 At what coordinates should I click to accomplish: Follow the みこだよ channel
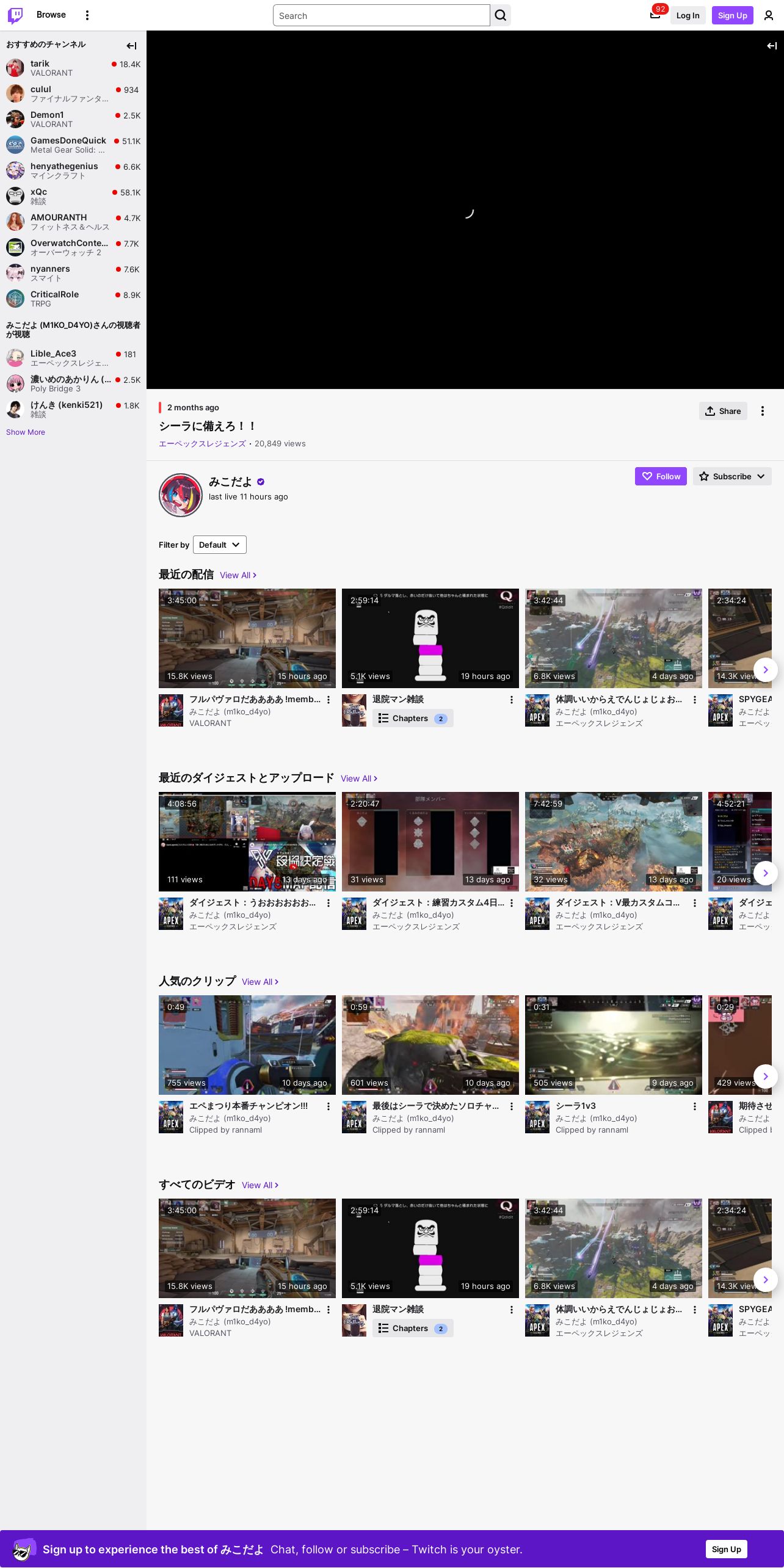[x=661, y=476]
